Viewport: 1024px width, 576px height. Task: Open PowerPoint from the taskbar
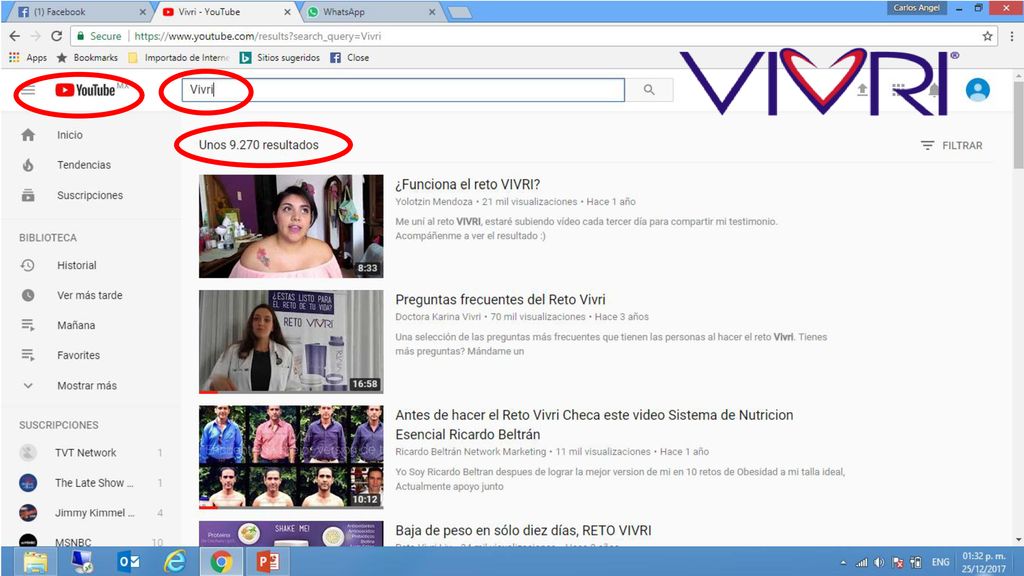268,562
